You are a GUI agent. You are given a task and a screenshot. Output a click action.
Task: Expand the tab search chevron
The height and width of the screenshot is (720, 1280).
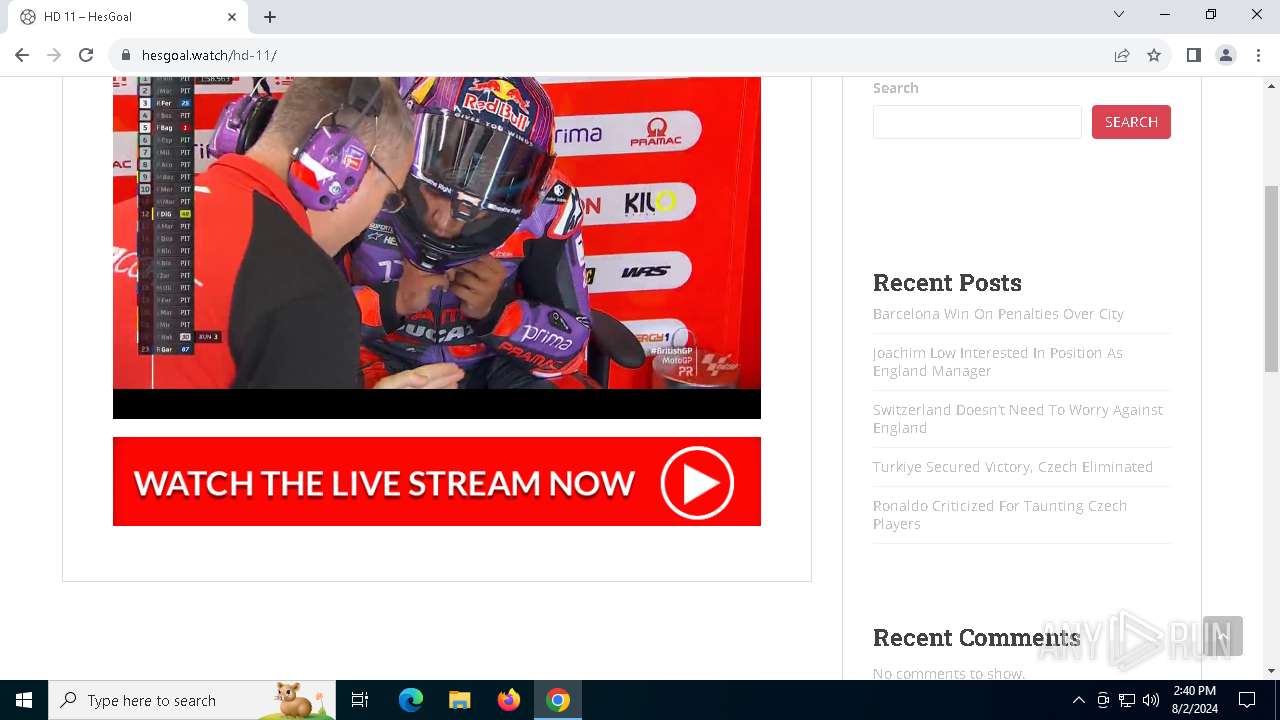coord(1119,14)
